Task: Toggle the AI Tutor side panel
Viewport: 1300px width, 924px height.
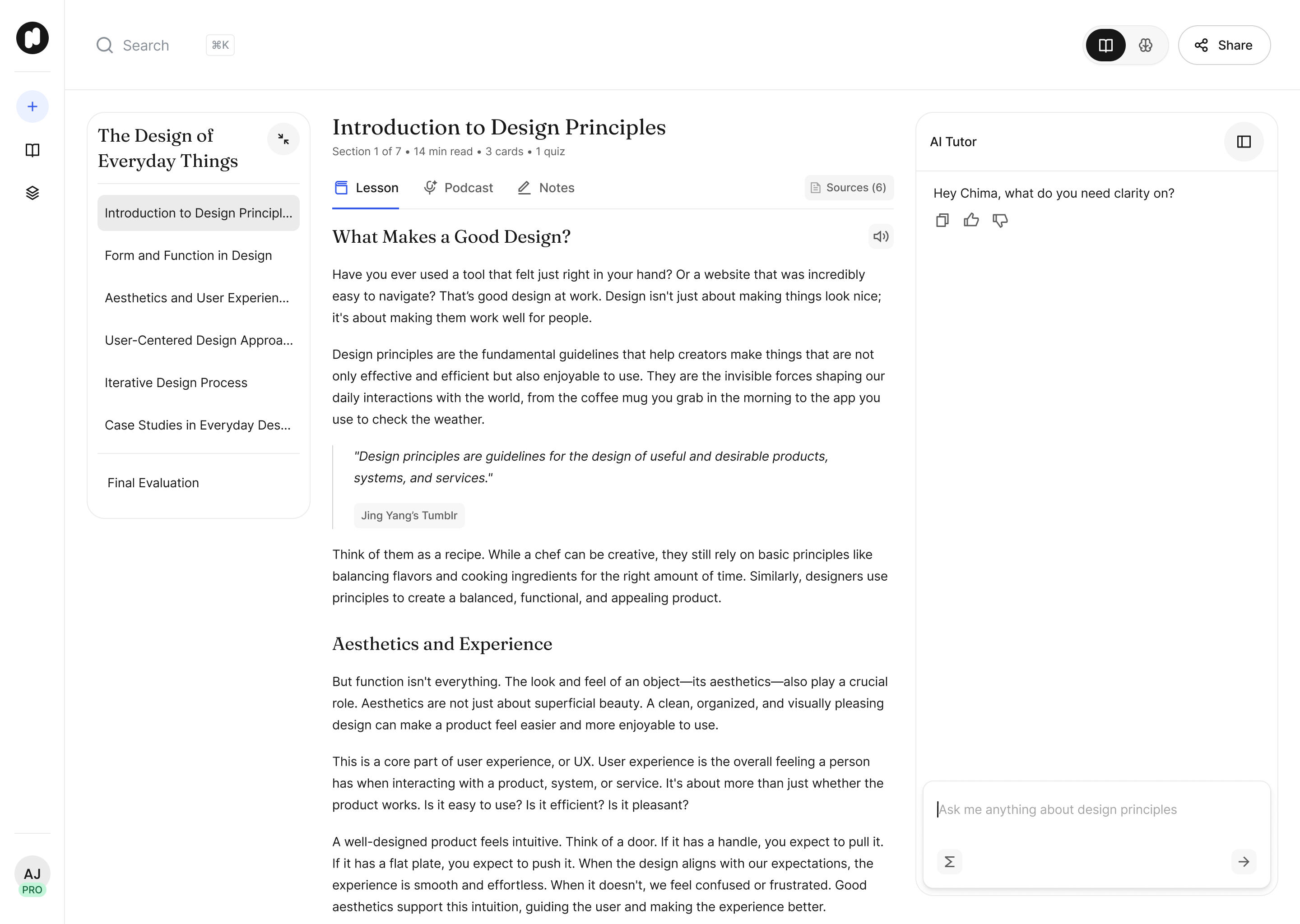Action: coord(1244,142)
